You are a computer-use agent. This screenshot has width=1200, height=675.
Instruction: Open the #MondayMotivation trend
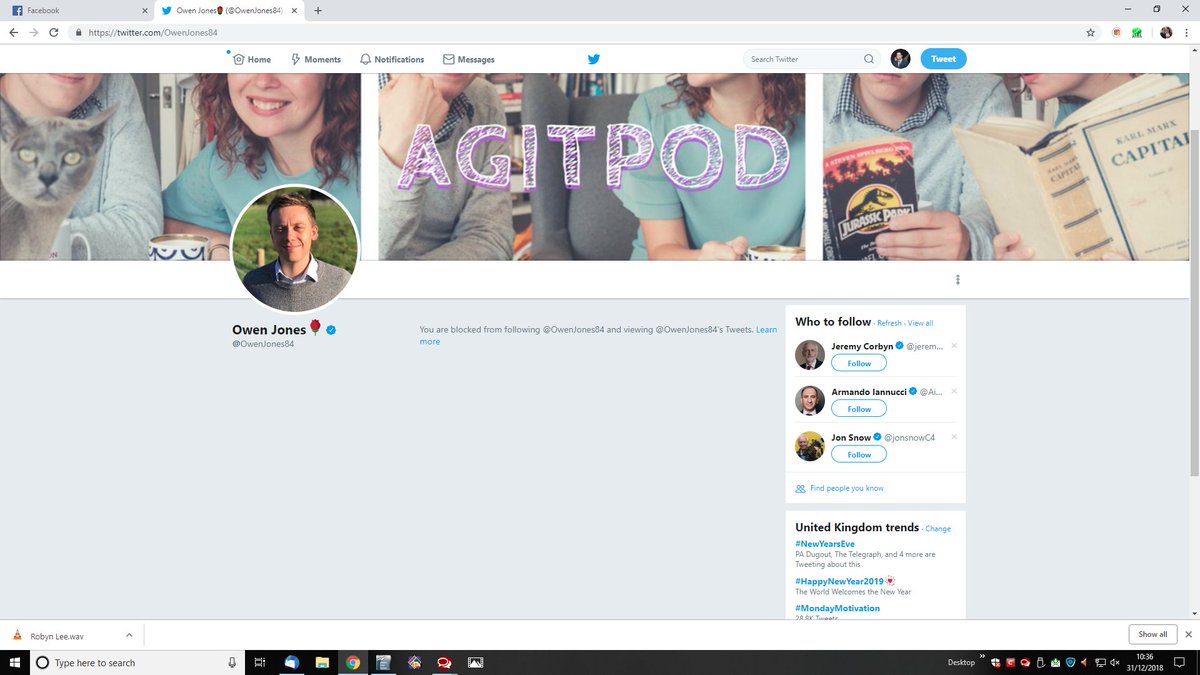click(838, 608)
